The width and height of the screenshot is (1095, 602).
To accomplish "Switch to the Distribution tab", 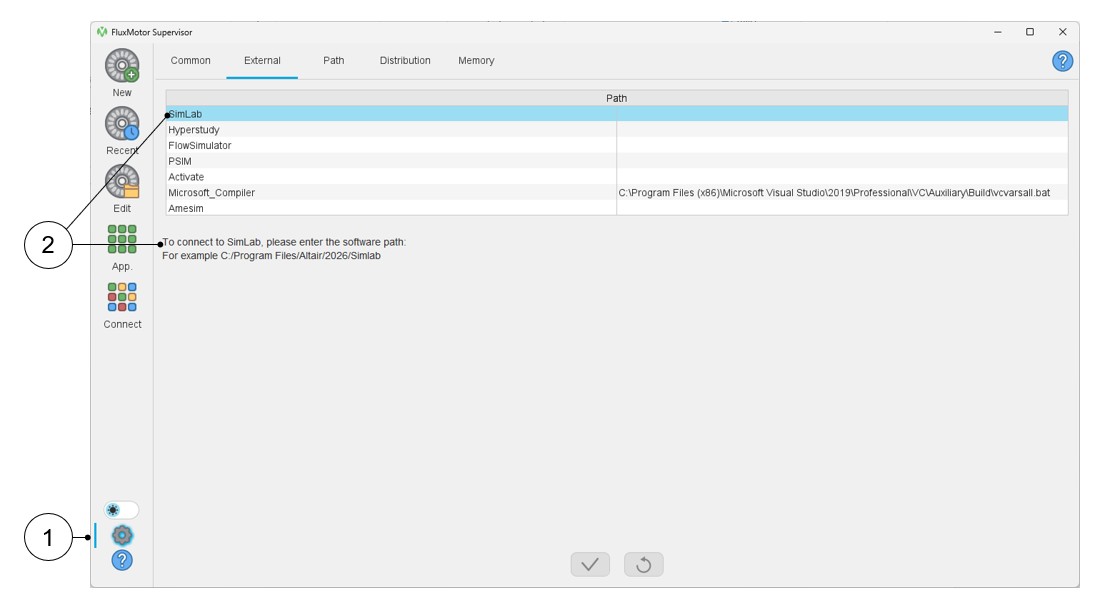I will (405, 61).
